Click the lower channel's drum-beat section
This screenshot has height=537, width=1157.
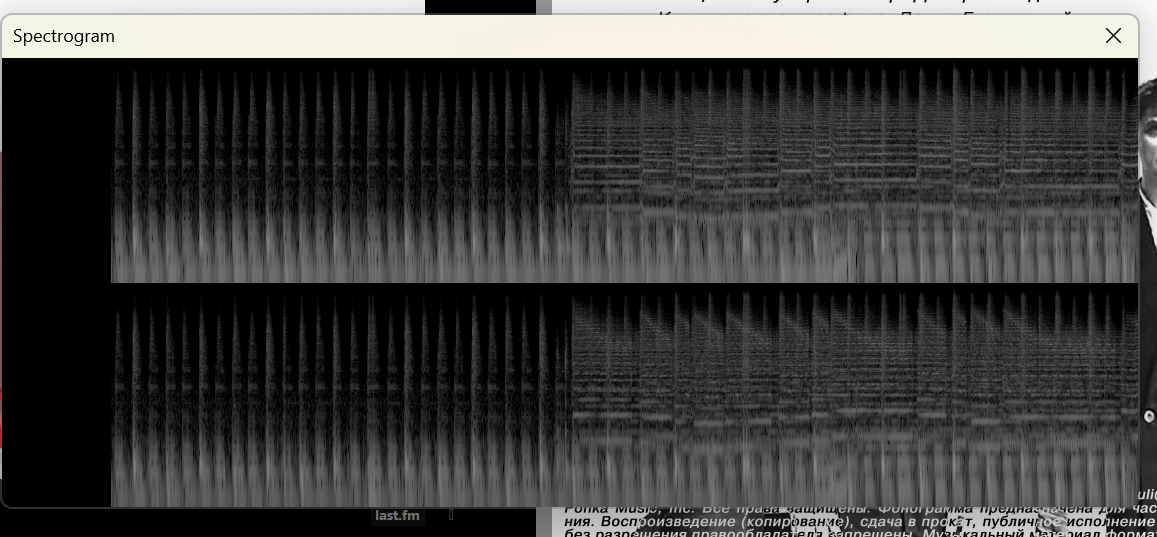coord(340,395)
